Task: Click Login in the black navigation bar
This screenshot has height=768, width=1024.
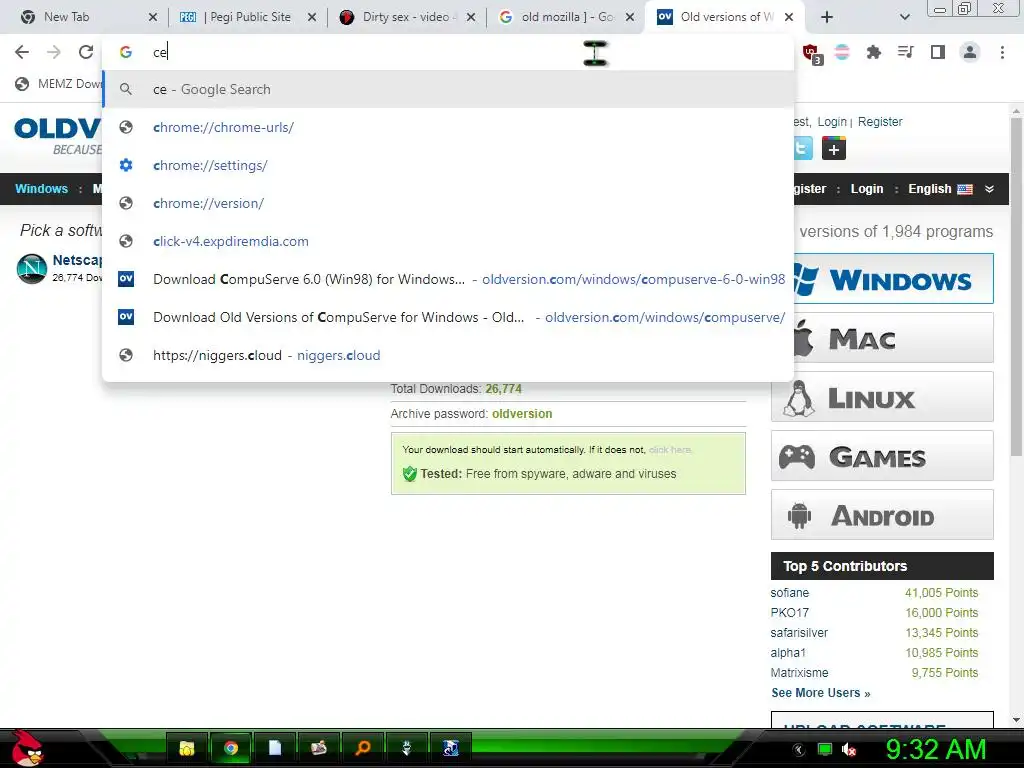Action: (867, 189)
